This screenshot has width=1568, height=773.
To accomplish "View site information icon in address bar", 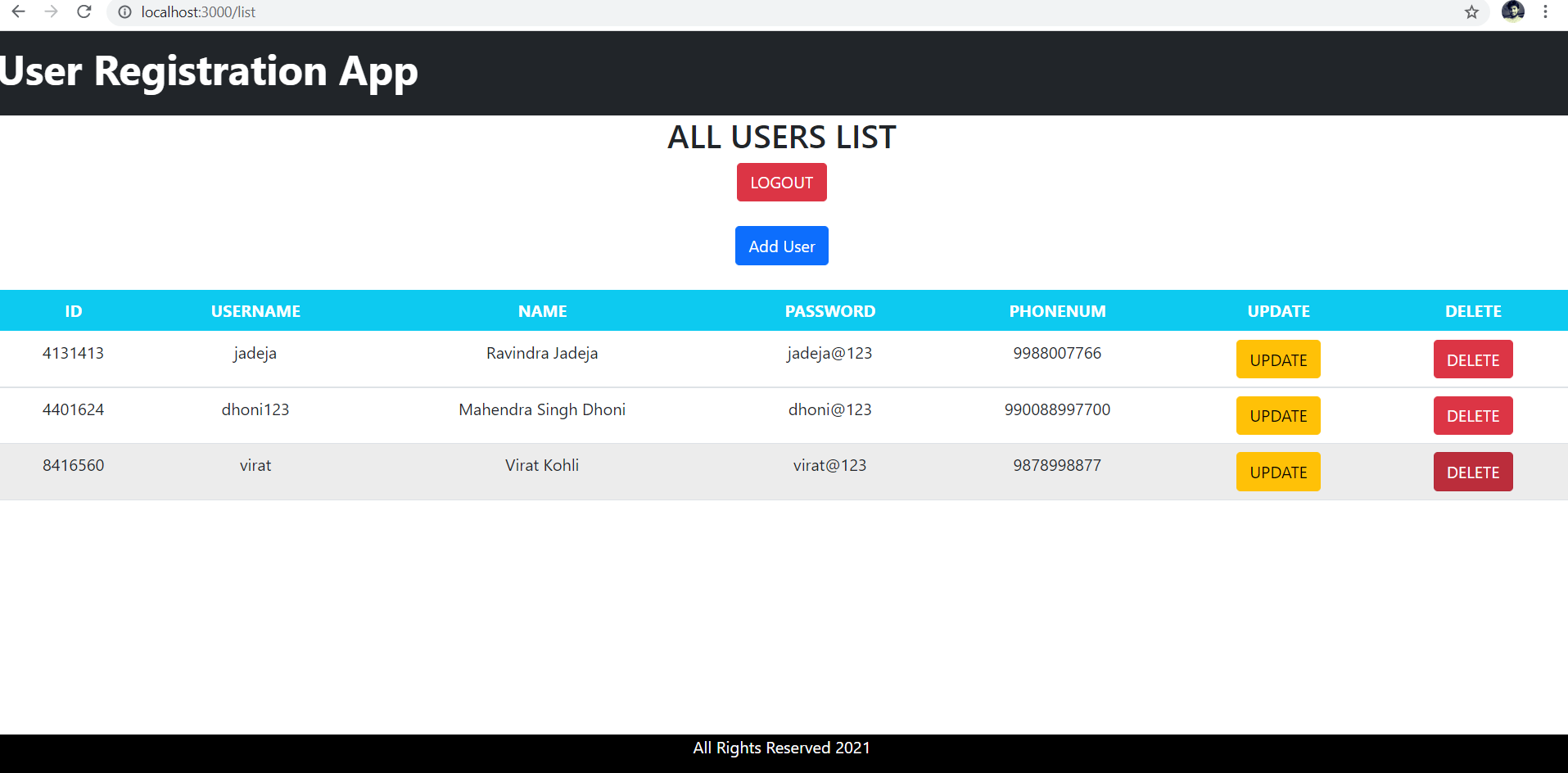I will [x=124, y=12].
